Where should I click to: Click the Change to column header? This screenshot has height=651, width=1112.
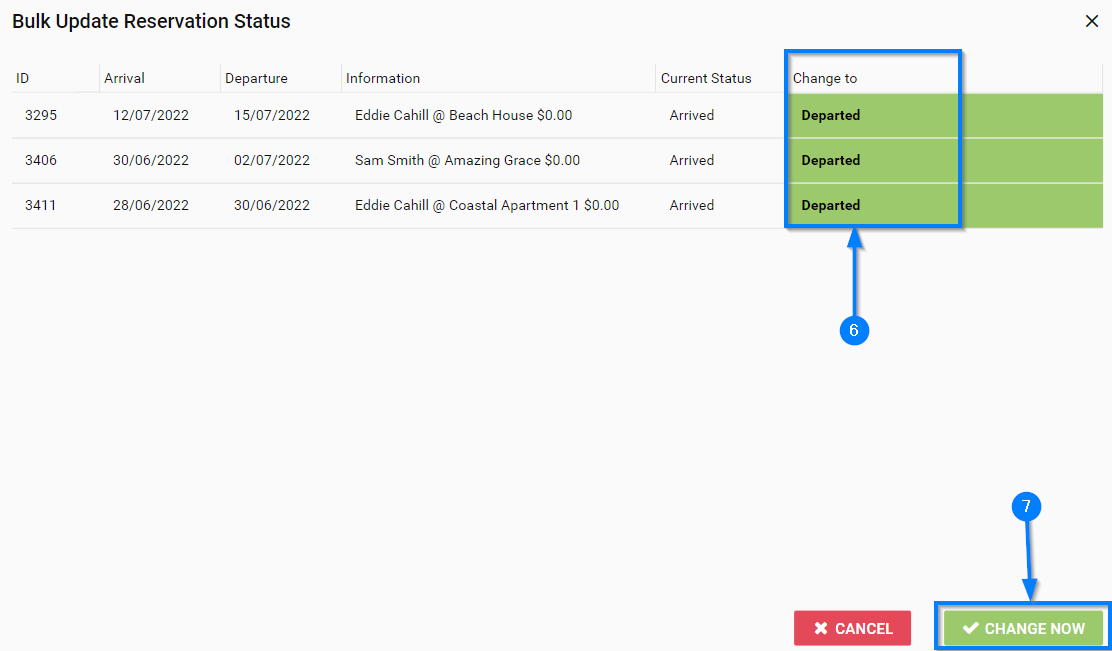coord(825,78)
